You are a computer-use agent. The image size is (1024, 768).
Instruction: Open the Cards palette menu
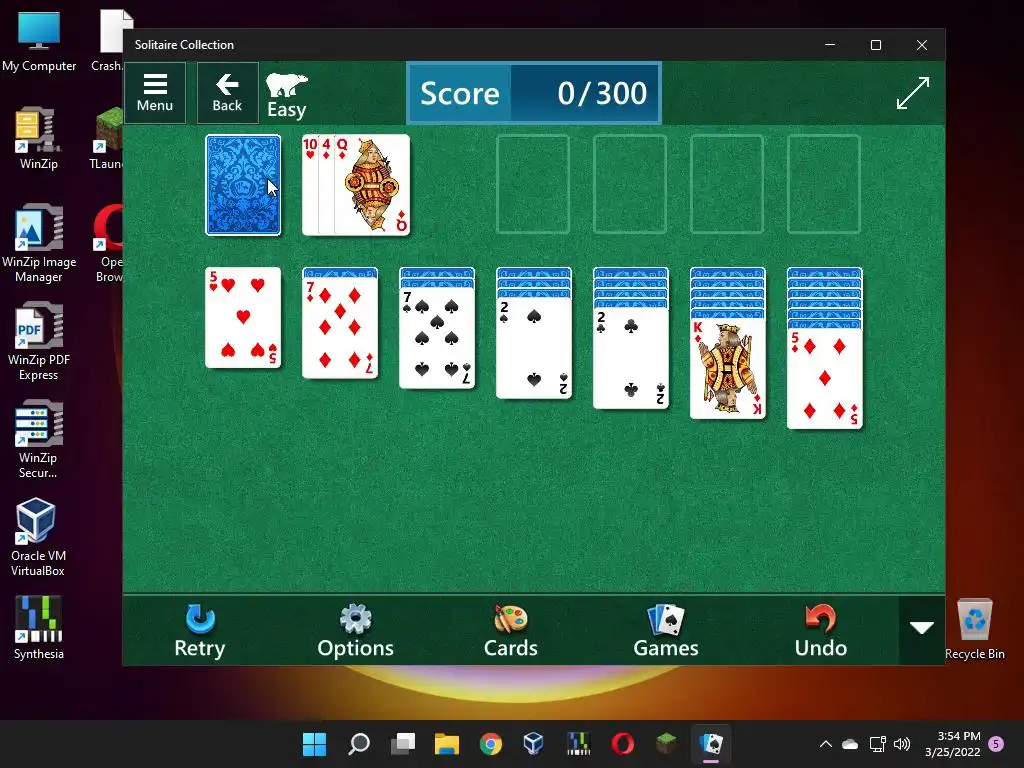click(511, 630)
